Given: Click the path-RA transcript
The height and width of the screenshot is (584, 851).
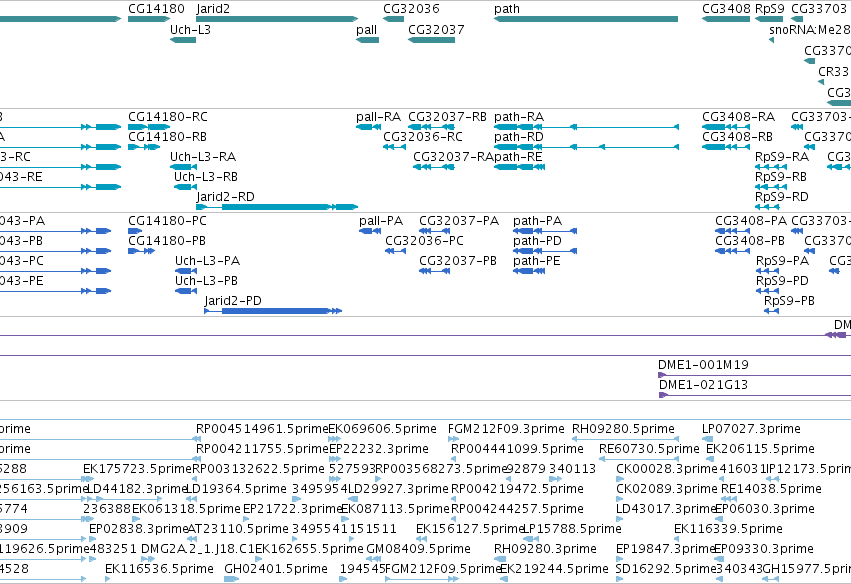Looking at the screenshot, I should 519,117.
